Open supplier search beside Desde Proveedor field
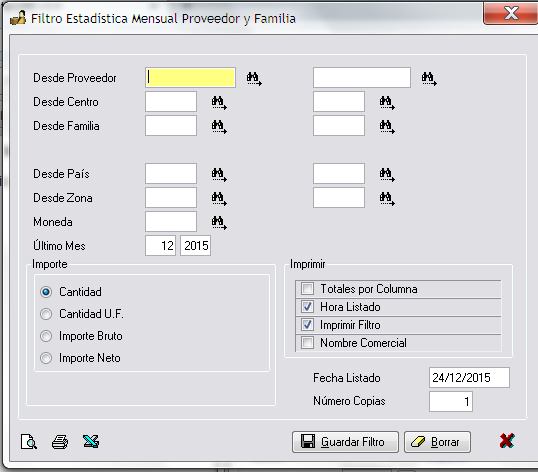 tap(254, 79)
